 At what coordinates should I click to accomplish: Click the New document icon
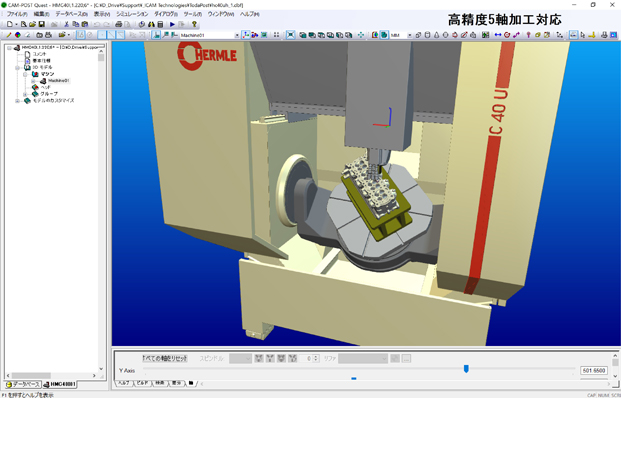pos(10,24)
